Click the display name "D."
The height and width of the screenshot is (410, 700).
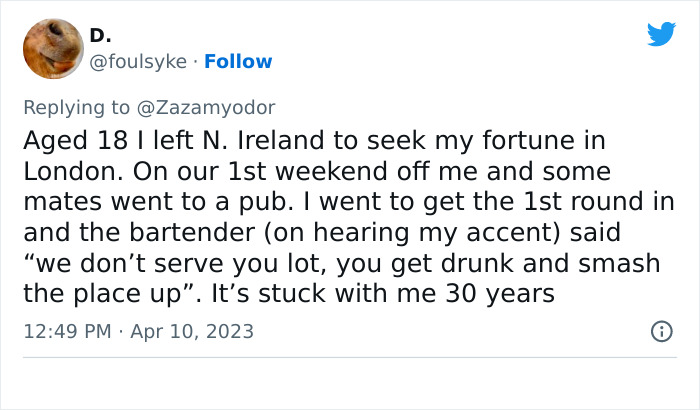click(x=100, y=36)
